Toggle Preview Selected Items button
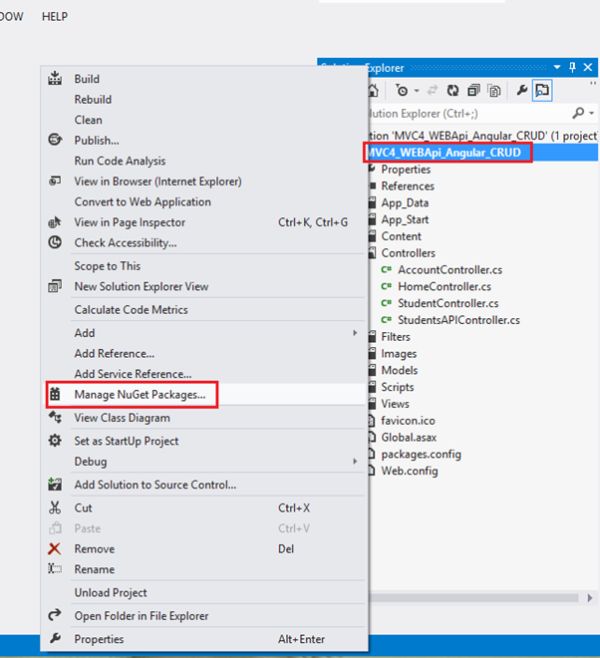Viewport: 600px width, 658px height. click(x=542, y=90)
